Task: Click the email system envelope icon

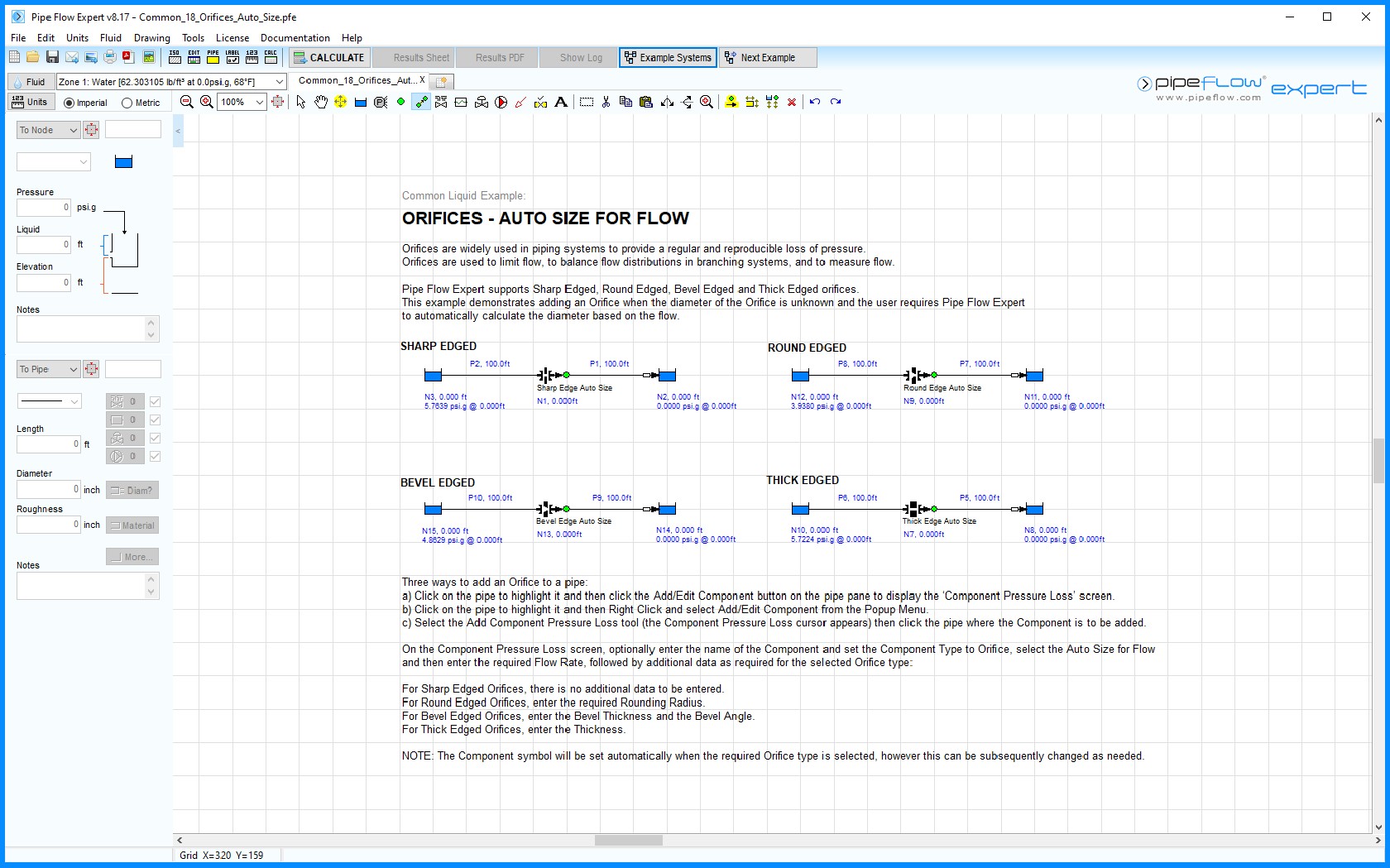Action: (72, 57)
